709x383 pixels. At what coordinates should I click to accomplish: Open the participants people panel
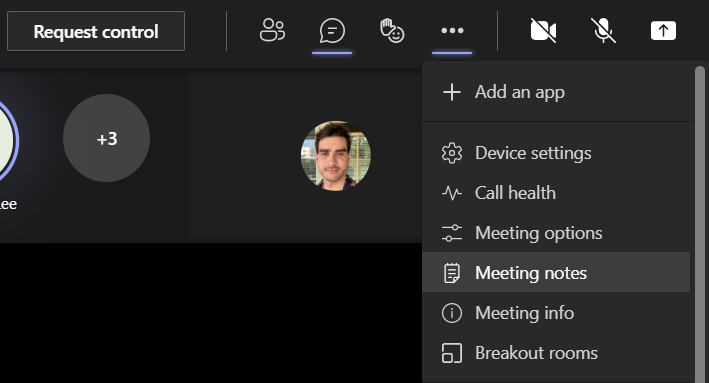272,31
